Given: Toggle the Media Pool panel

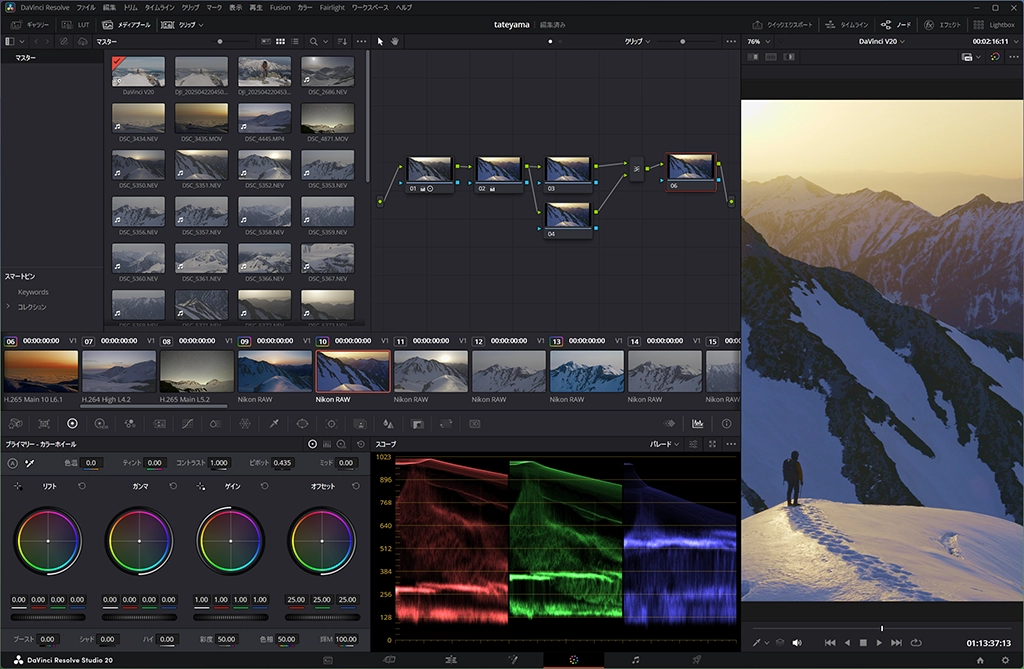Looking at the screenshot, I should pos(124,24).
